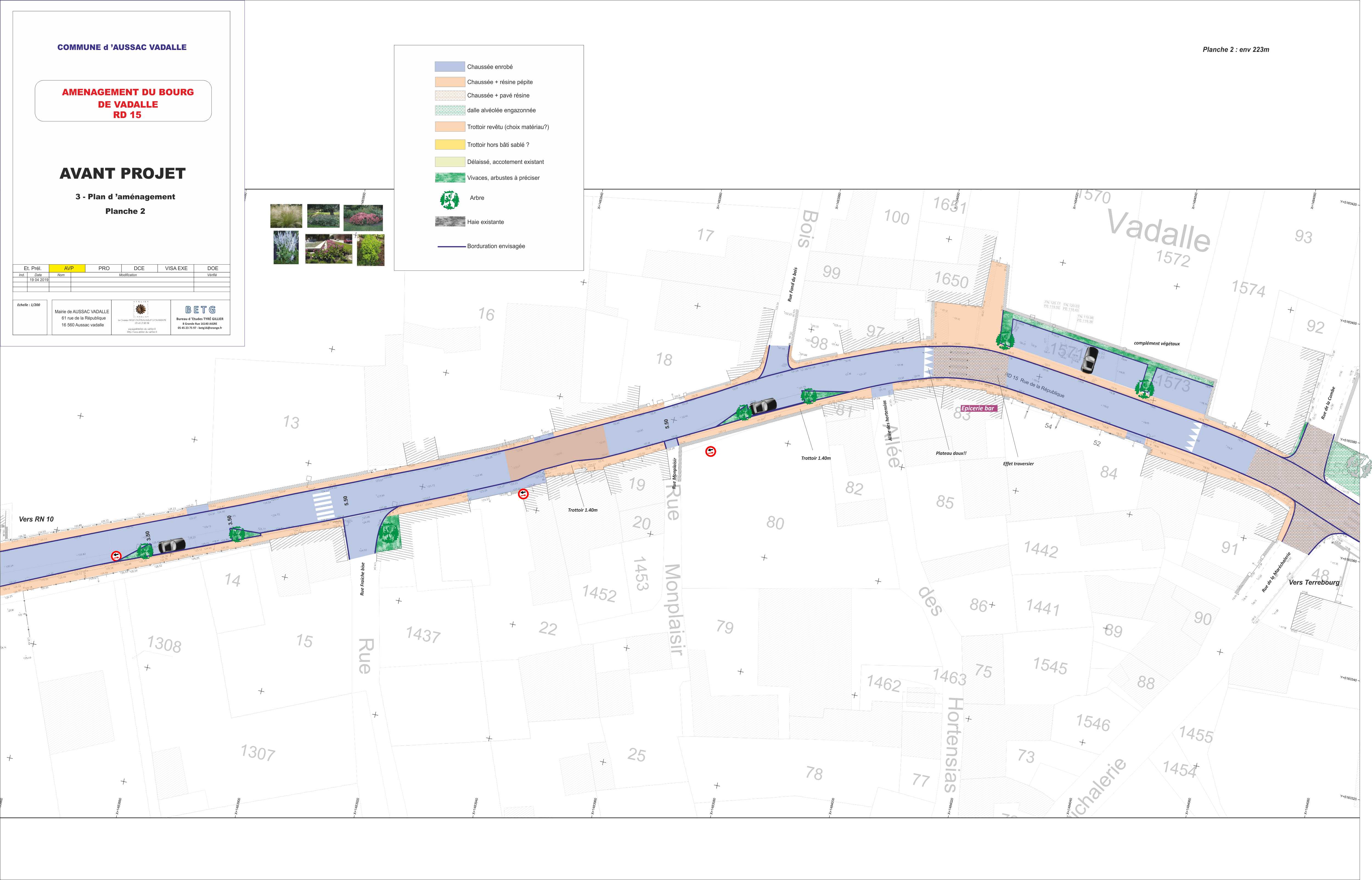Click the BETG logo in title block
This screenshot has height=880, width=1372.
(200, 310)
